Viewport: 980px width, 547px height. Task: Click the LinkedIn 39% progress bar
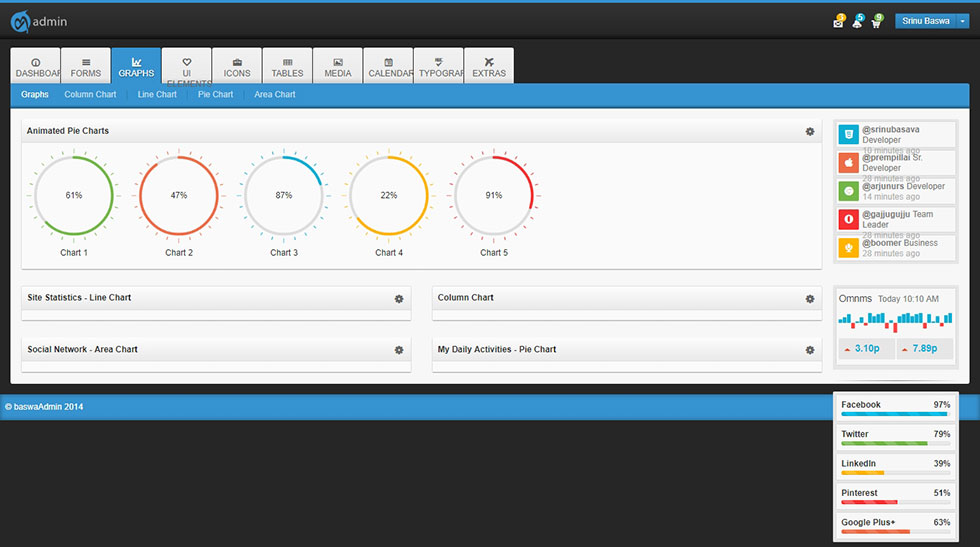coord(895,473)
